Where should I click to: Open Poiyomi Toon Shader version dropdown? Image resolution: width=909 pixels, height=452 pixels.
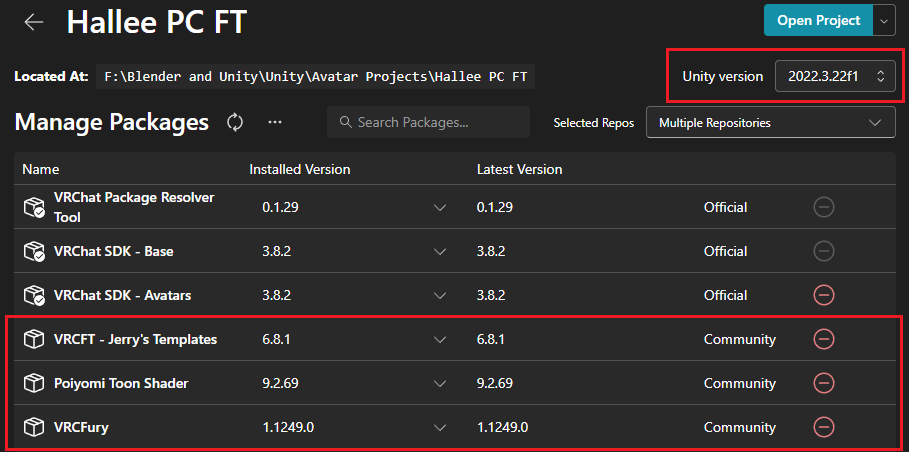tap(440, 383)
